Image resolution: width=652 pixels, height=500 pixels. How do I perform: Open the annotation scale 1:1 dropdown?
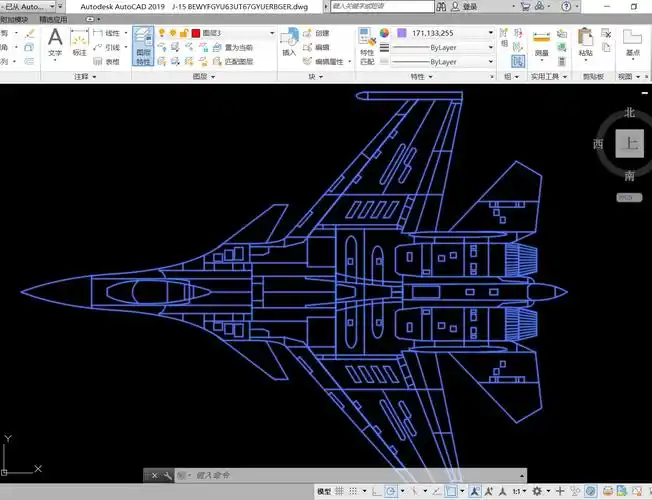pos(519,492)
